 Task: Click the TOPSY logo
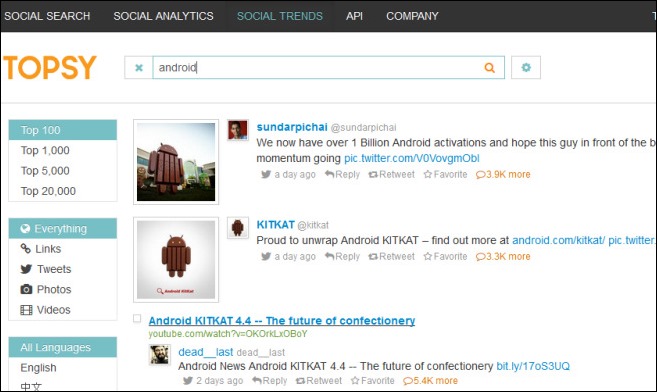tap(50, 67)
